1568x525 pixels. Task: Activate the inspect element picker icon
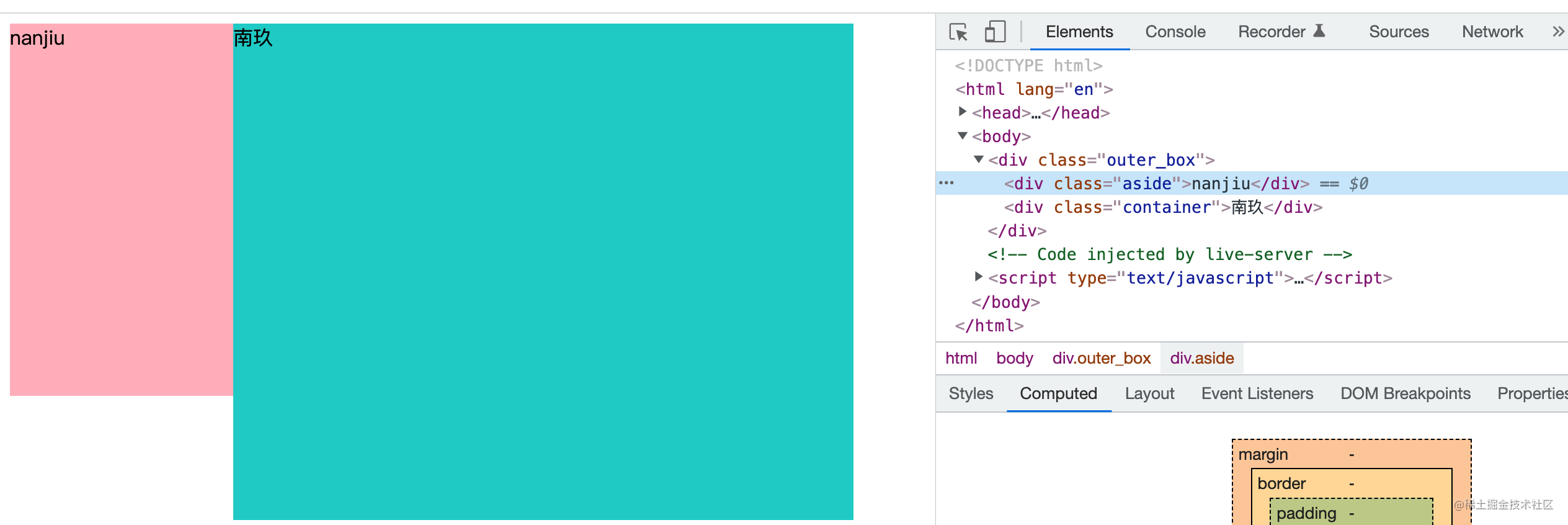[958, 32]
